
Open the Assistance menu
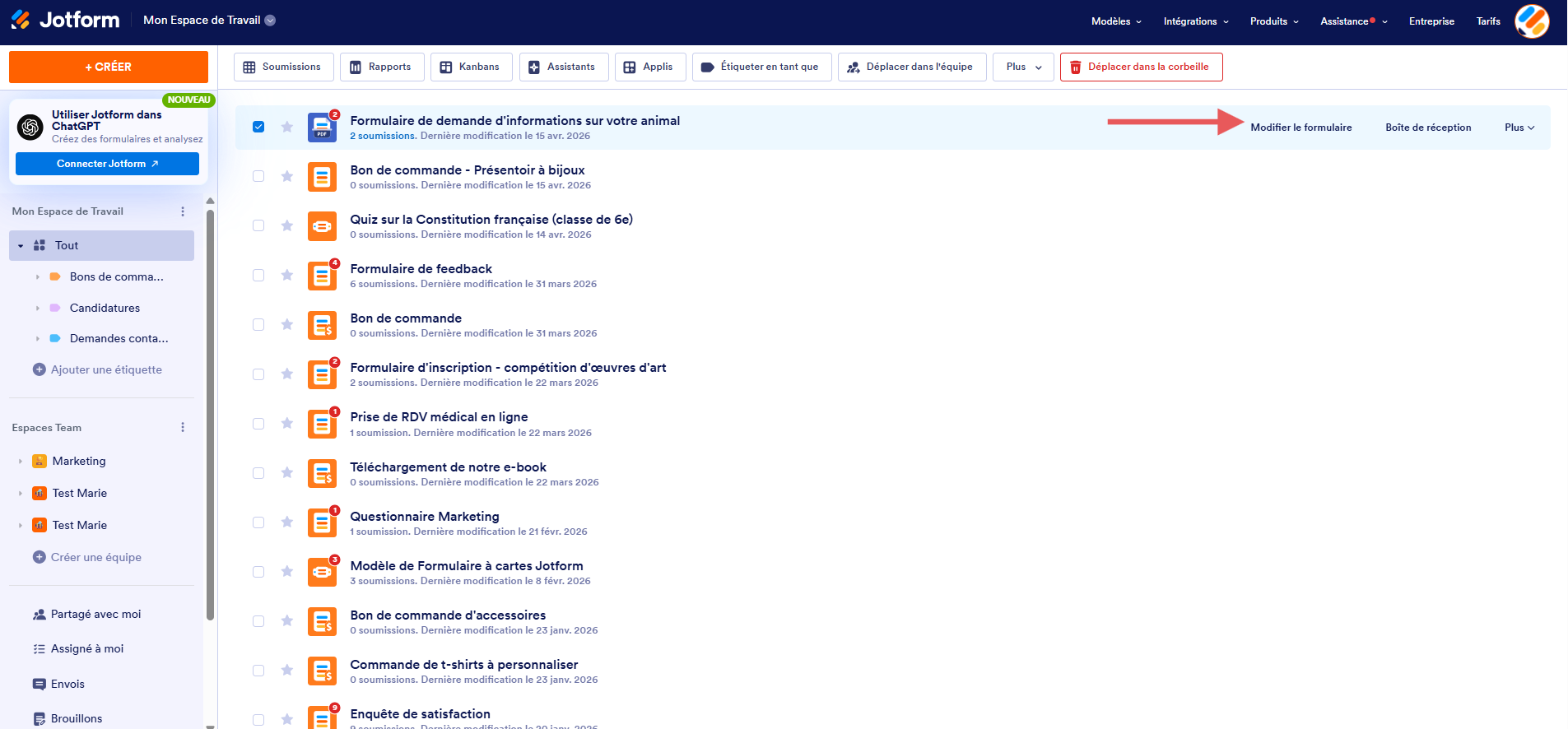tap(1354, 21)
